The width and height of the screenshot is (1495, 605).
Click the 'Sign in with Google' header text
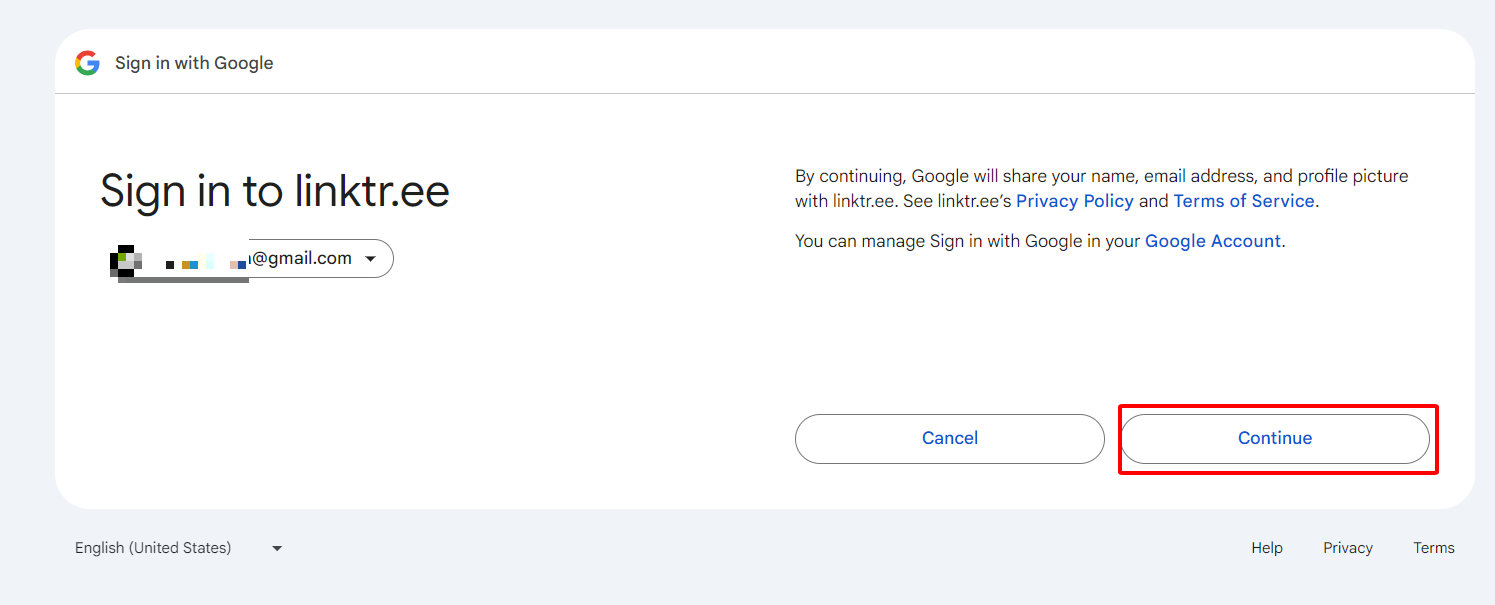tap(194, 63)
